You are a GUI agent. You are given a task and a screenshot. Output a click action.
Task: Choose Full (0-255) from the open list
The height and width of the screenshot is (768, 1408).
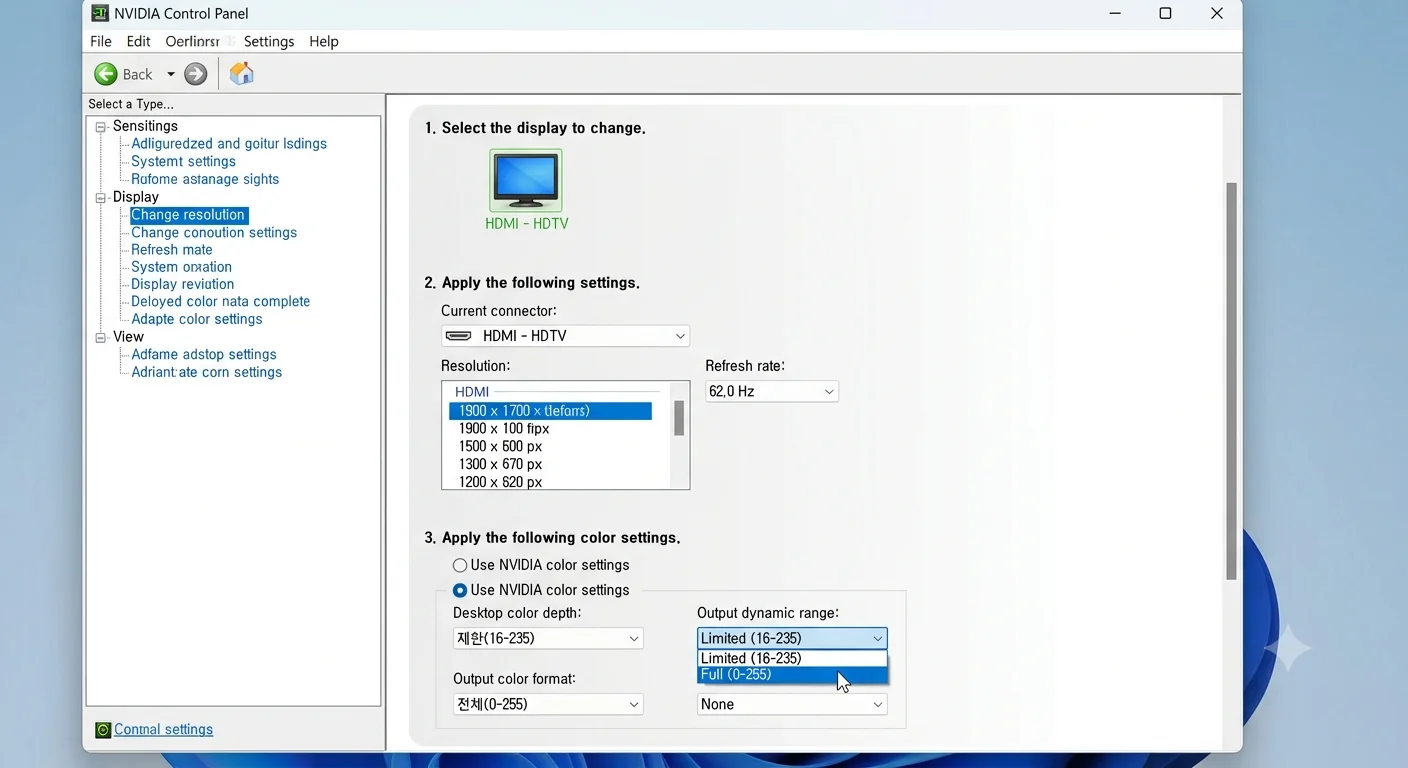pos(792,675)
